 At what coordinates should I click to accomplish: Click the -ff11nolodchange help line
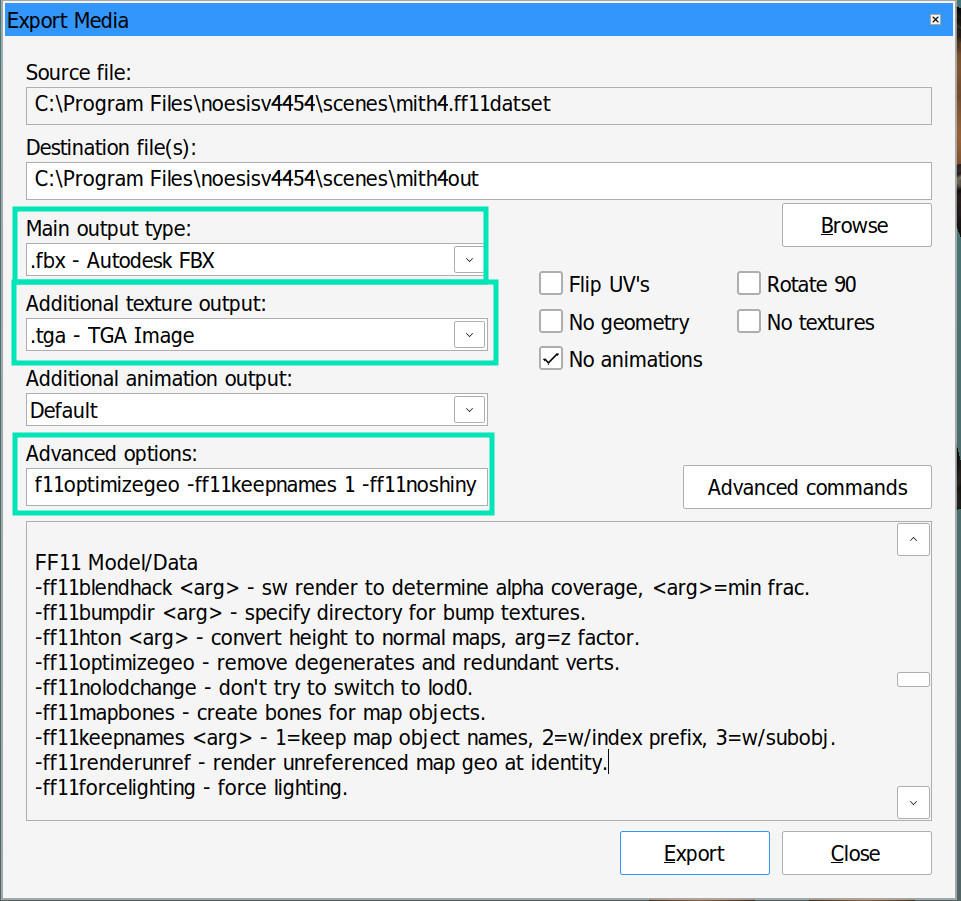(254, 688)
